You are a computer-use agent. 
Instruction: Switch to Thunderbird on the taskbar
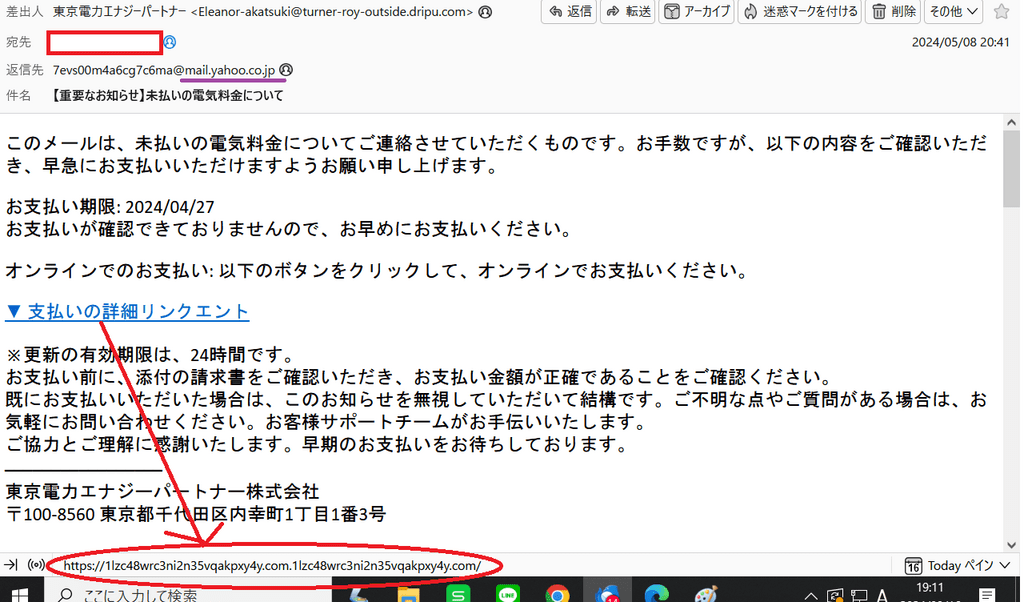[x=607, y=594]
